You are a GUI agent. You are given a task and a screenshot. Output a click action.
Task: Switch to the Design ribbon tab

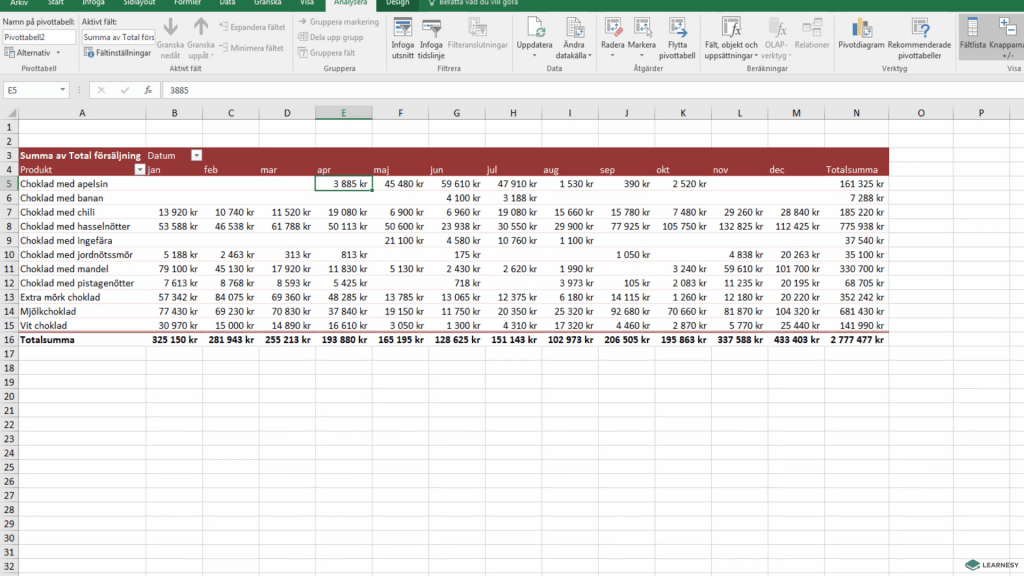tap(397, 3)
